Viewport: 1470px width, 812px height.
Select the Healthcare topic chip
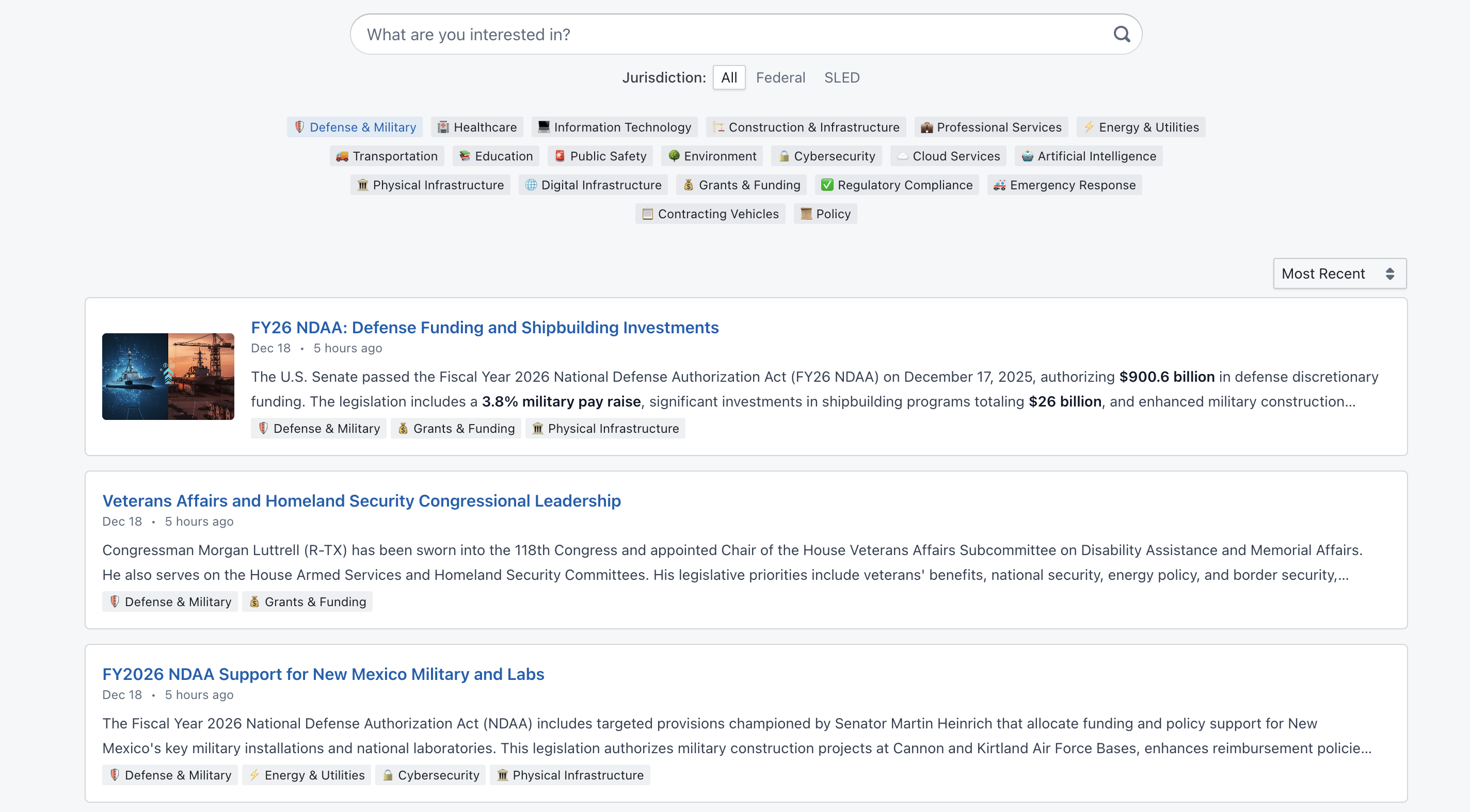[477, 127]
